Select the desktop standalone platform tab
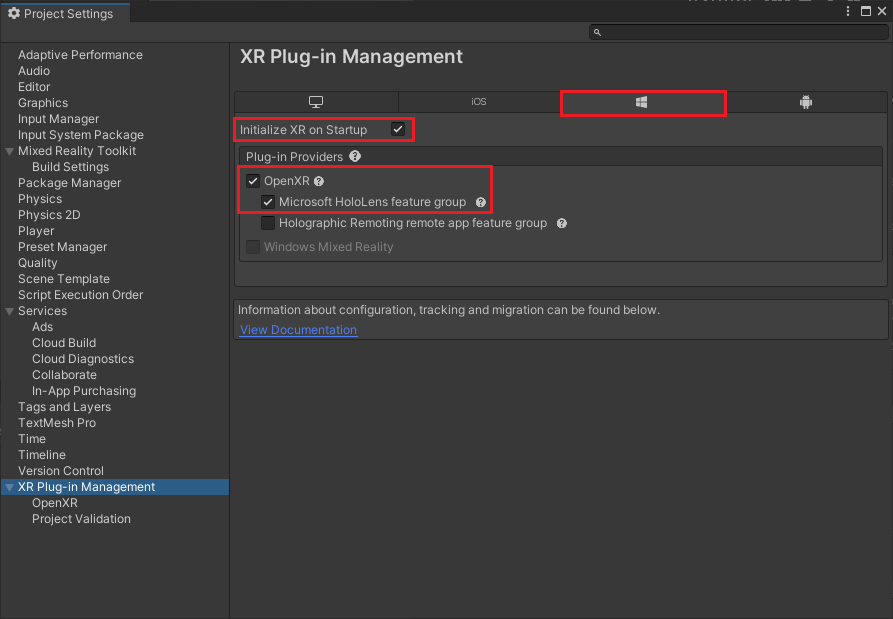This screenshot has width=893, height=619. [316, 102]
